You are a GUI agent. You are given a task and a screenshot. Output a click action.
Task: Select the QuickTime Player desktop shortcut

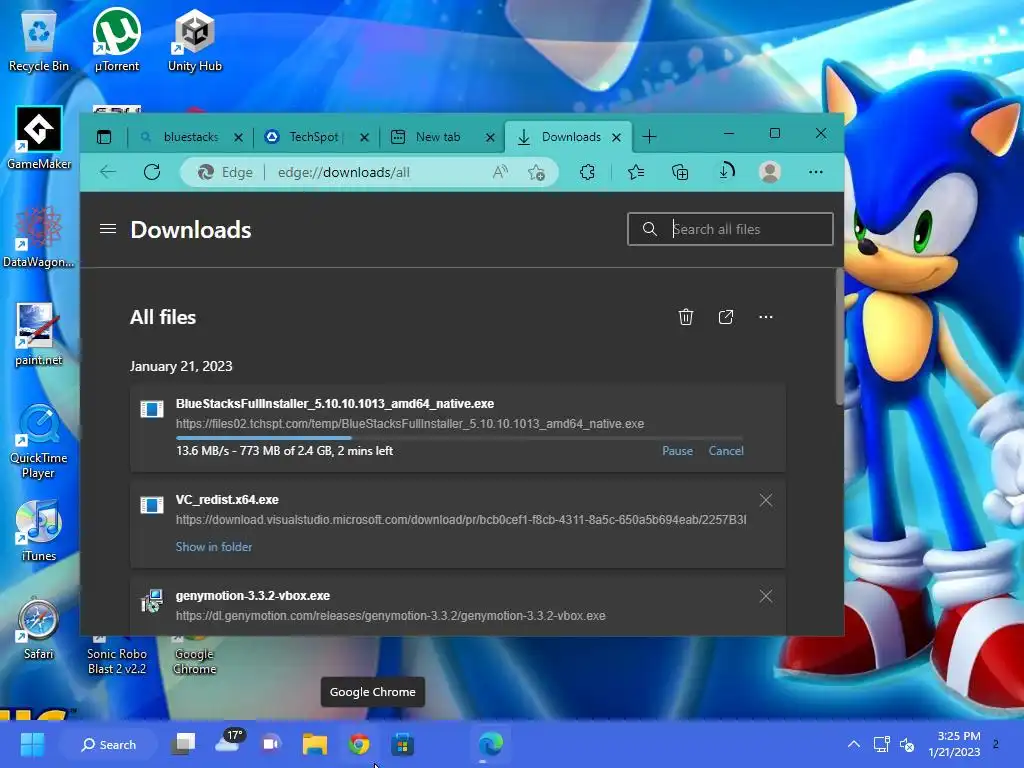(39, 441)
